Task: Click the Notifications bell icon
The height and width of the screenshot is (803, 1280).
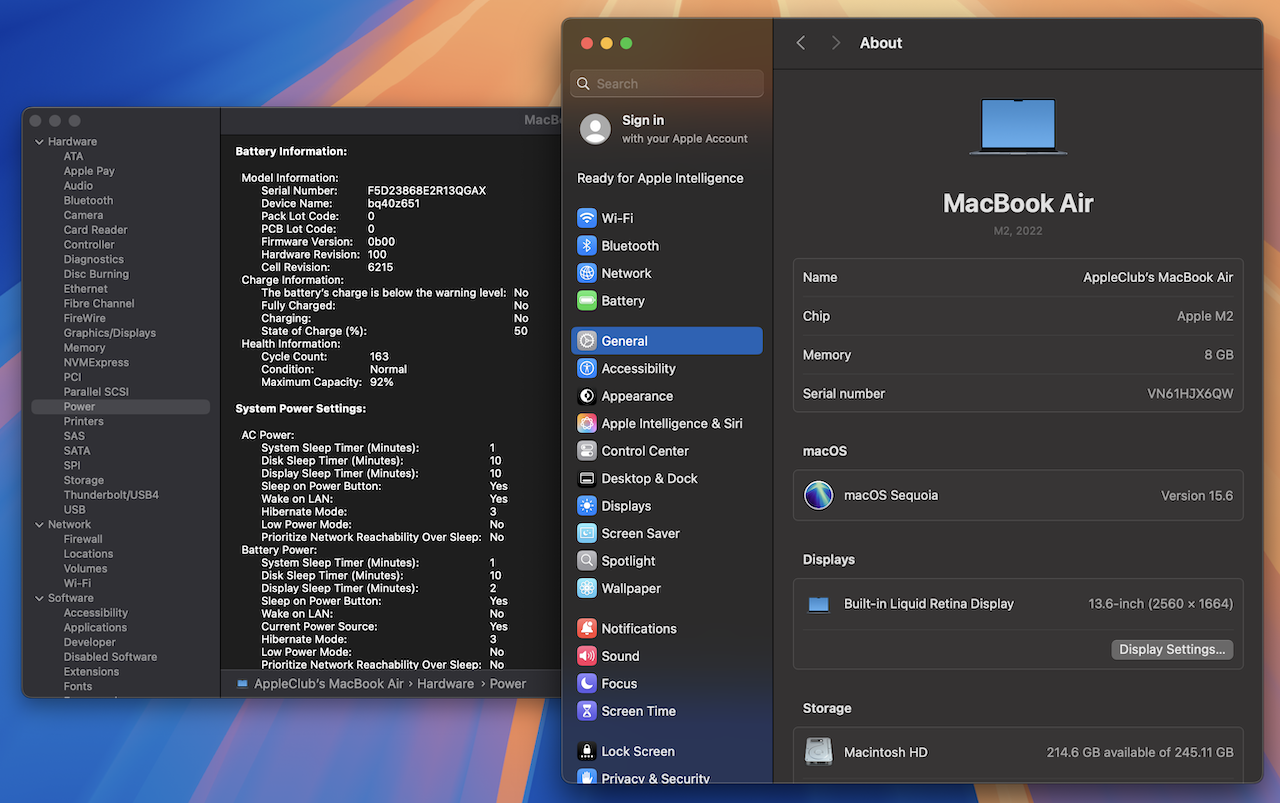Action: pyautogui.click(x=587, y=629)
